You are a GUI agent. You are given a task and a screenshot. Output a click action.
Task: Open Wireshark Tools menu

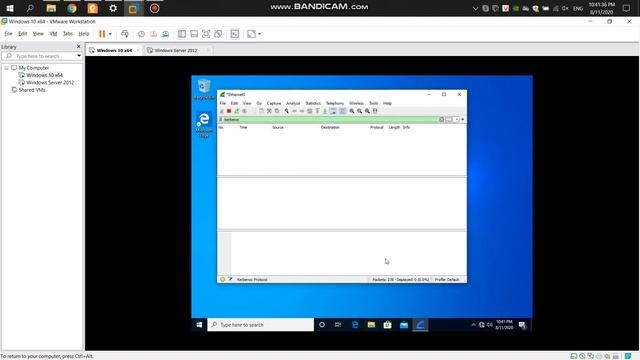click(x=373, y=103)
